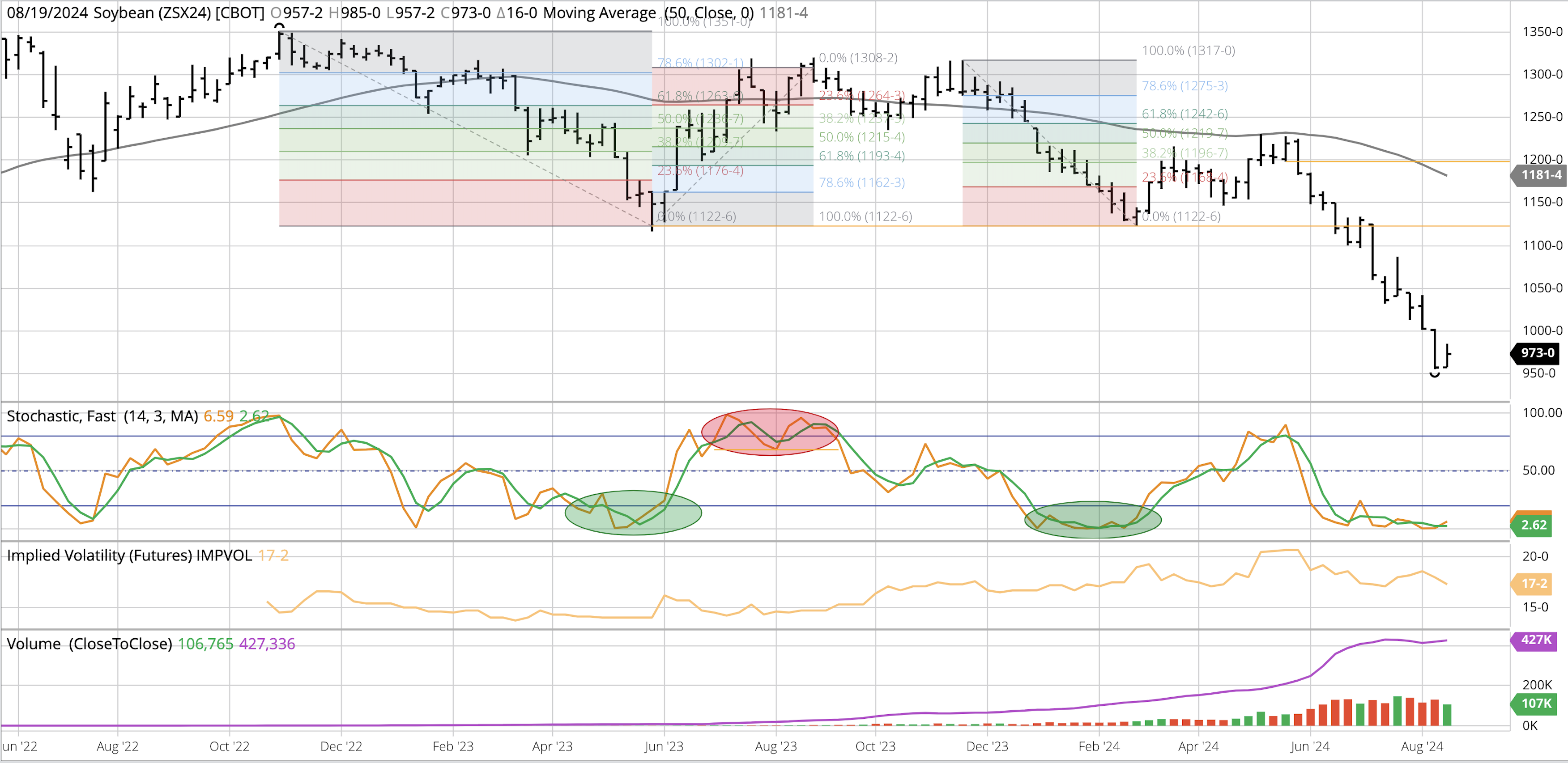Click the Moving Average (50, Close, 0) label
Image resolution: width=1568 pixels, height=763 pixels.
(x=648, y=13)
